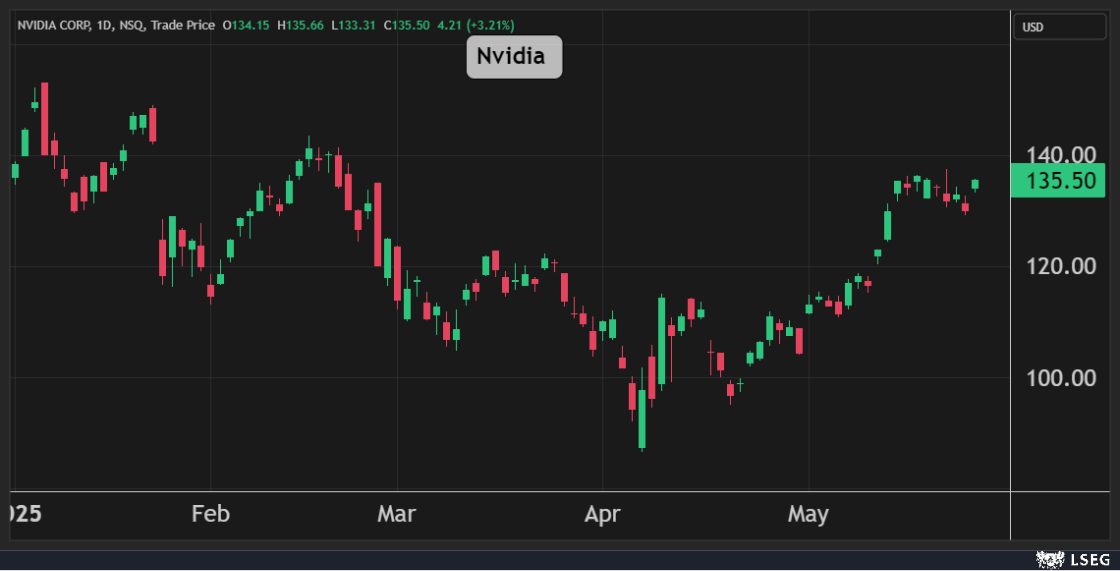Click the Low value L133.31
Screen dimensions: 1120x571
click(353, 25)
